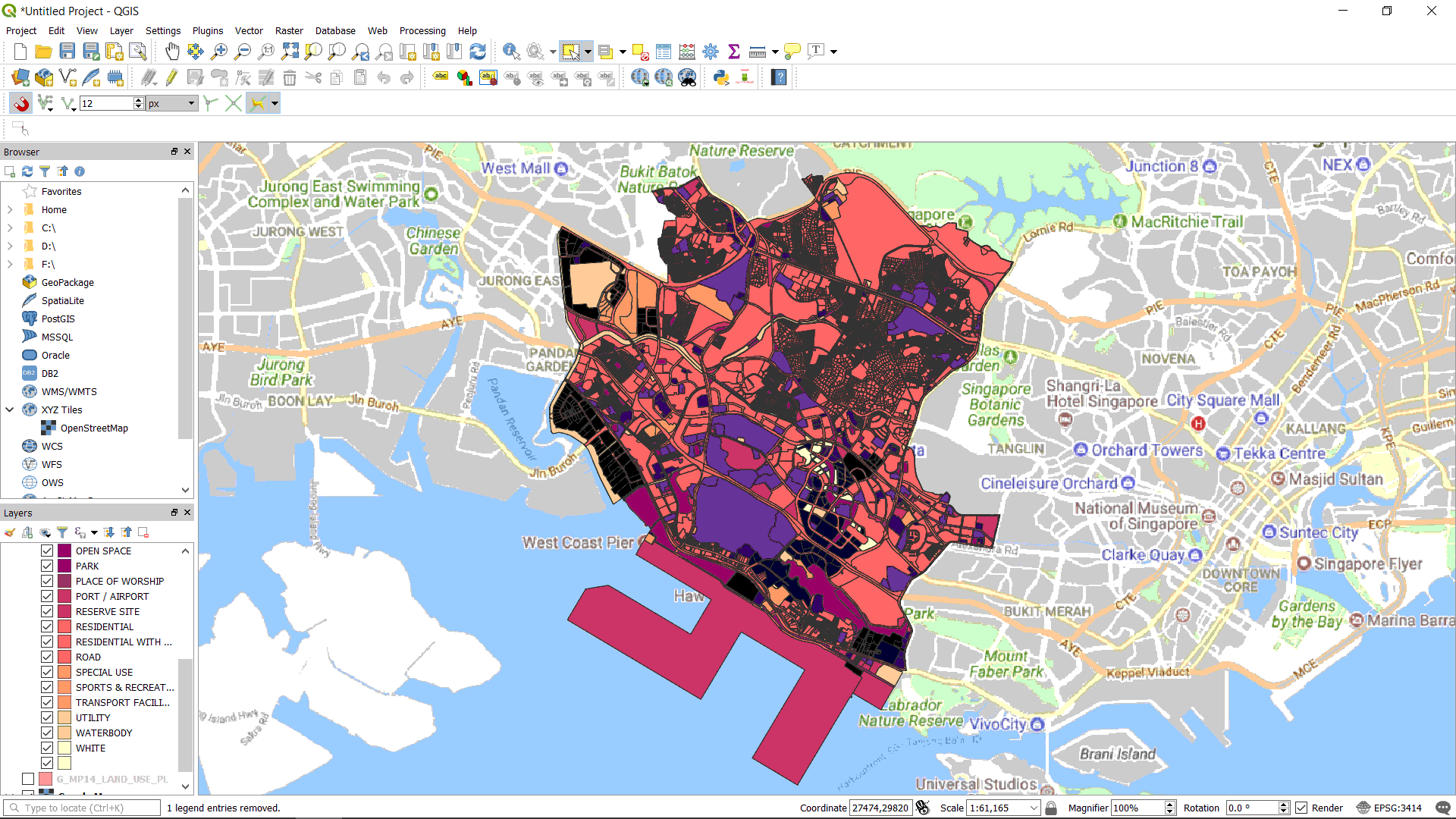Click the Identify Features tool

click(511, 52)
